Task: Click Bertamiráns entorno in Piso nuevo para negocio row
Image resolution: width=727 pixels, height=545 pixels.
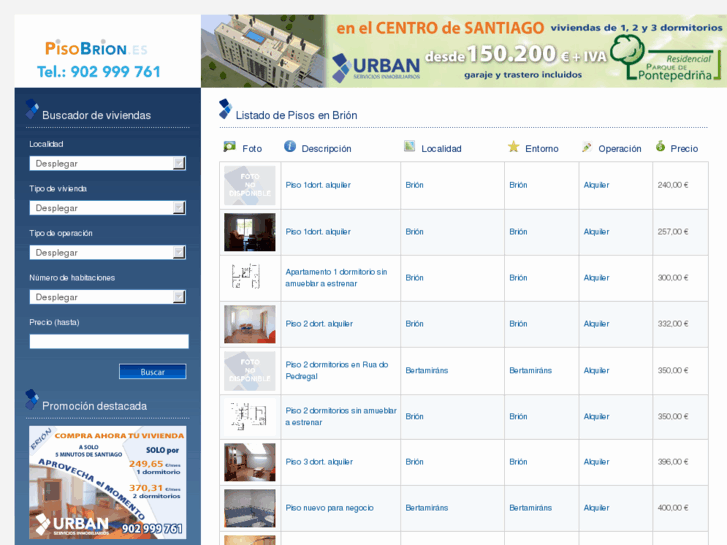Action: 530,508
